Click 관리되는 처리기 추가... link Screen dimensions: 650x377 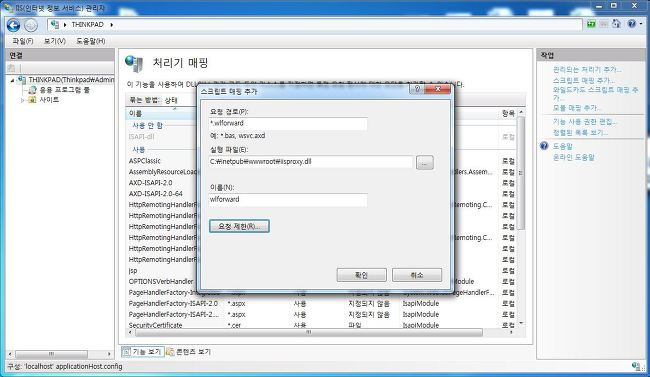pyautogui.click(x=587, y=69)
